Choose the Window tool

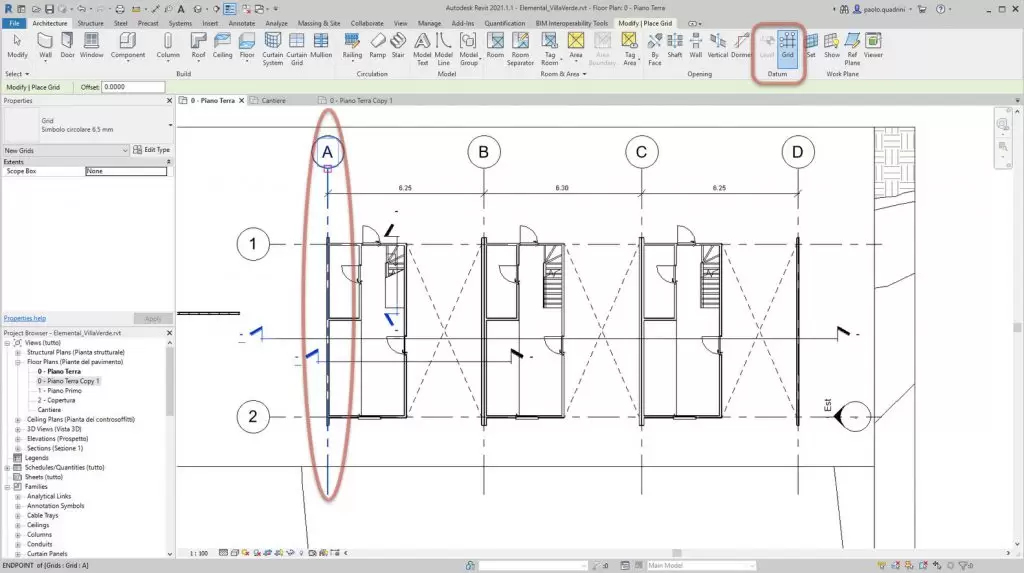92,45
